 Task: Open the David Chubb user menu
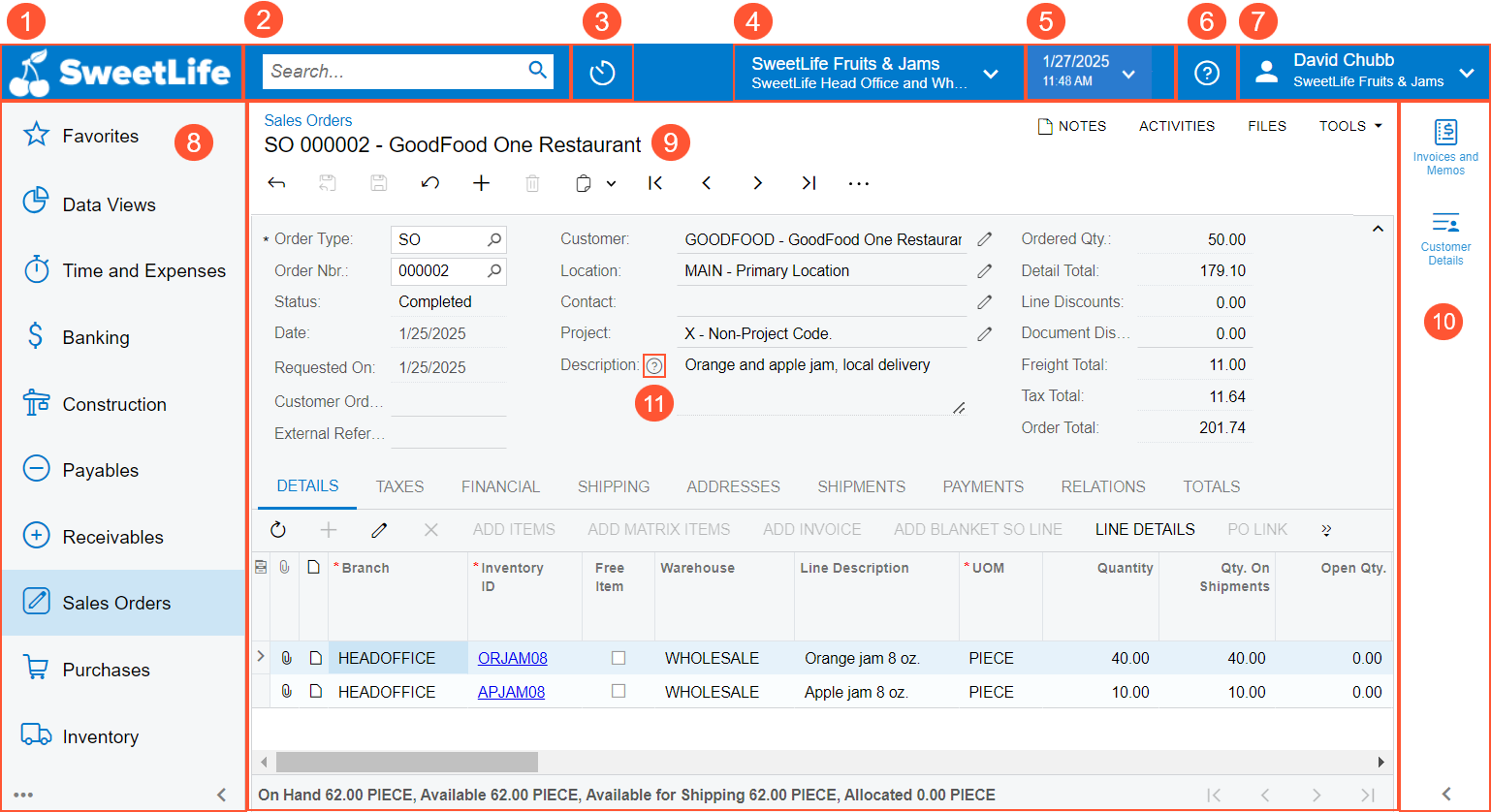point(1364,74)
